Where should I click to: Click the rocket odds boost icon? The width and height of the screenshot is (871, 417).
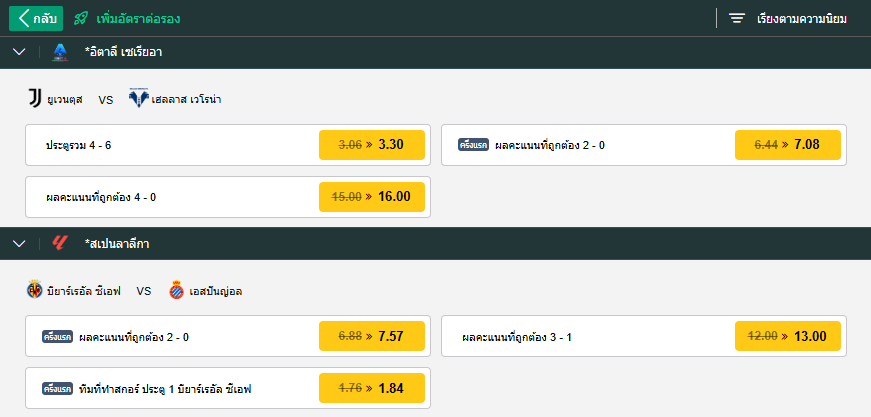point(81,18)
